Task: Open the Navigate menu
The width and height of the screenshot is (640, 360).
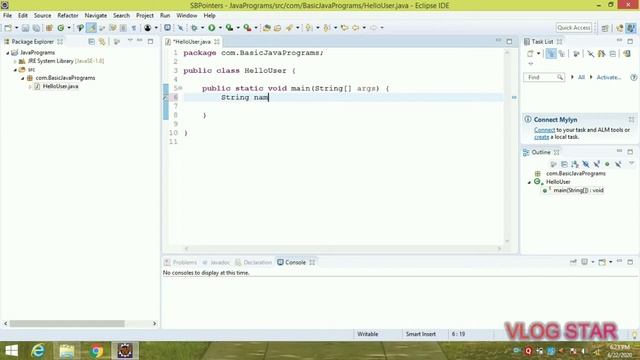Action: pyautogui.click(x=96, y=16)
